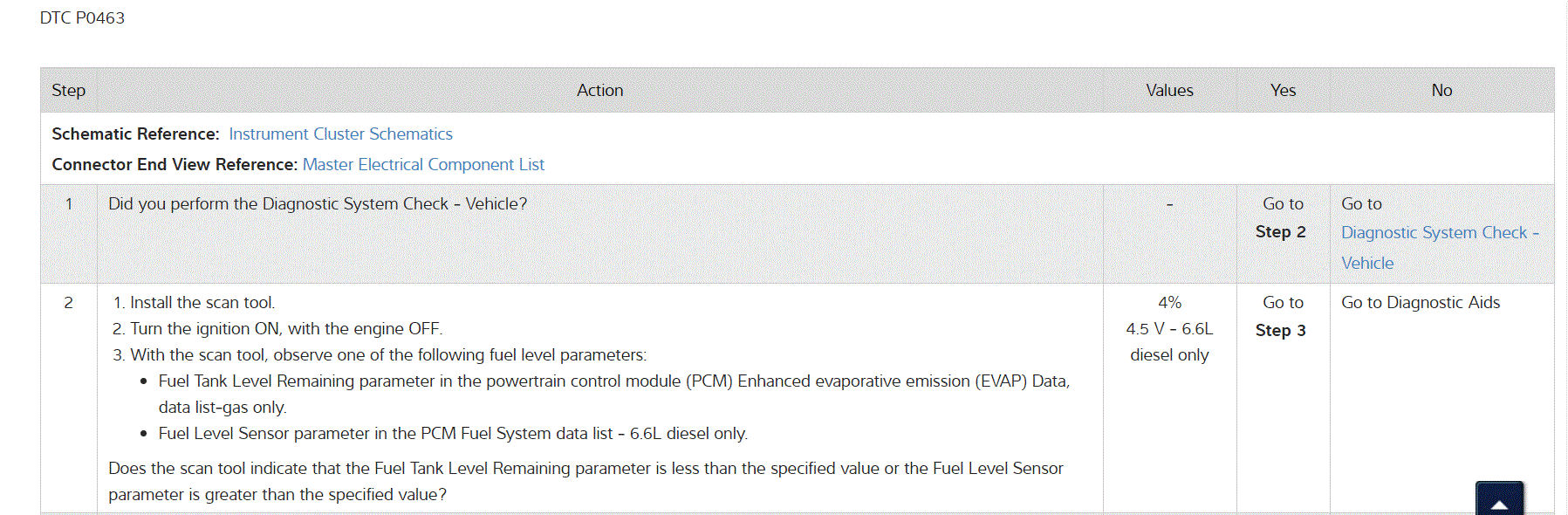Click the Values column header

[1169, 91]
